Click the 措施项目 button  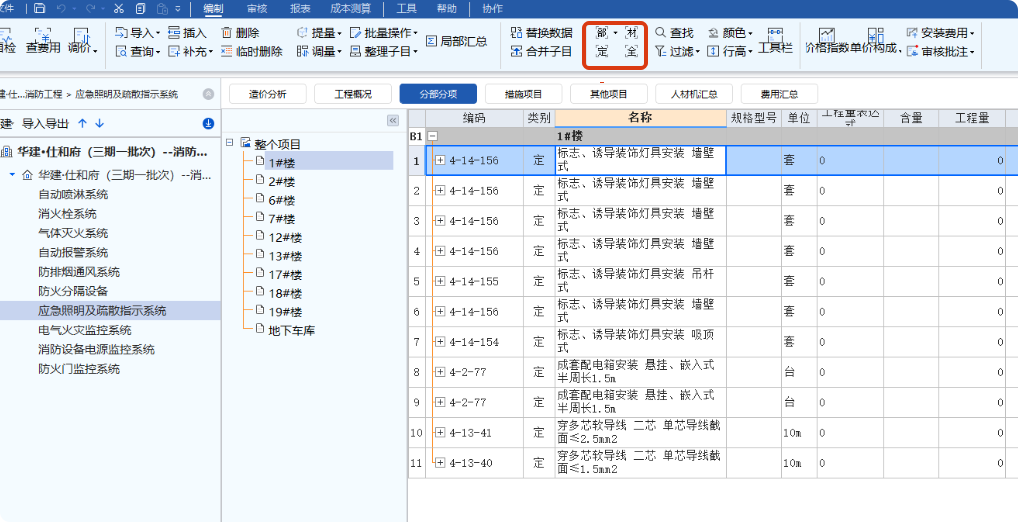(x=523, y=94)
